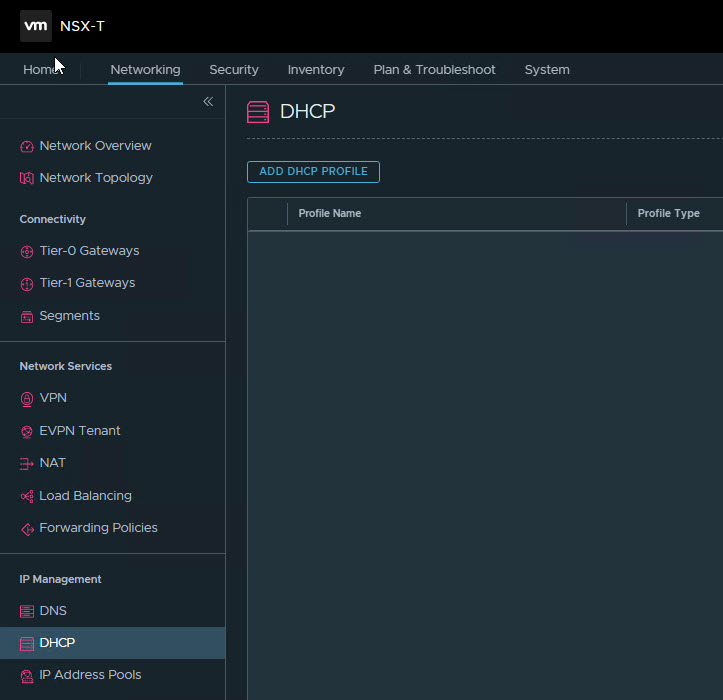Sort by Profile Type column header
The image size is (723, 700).
click(x=668, y=214)
